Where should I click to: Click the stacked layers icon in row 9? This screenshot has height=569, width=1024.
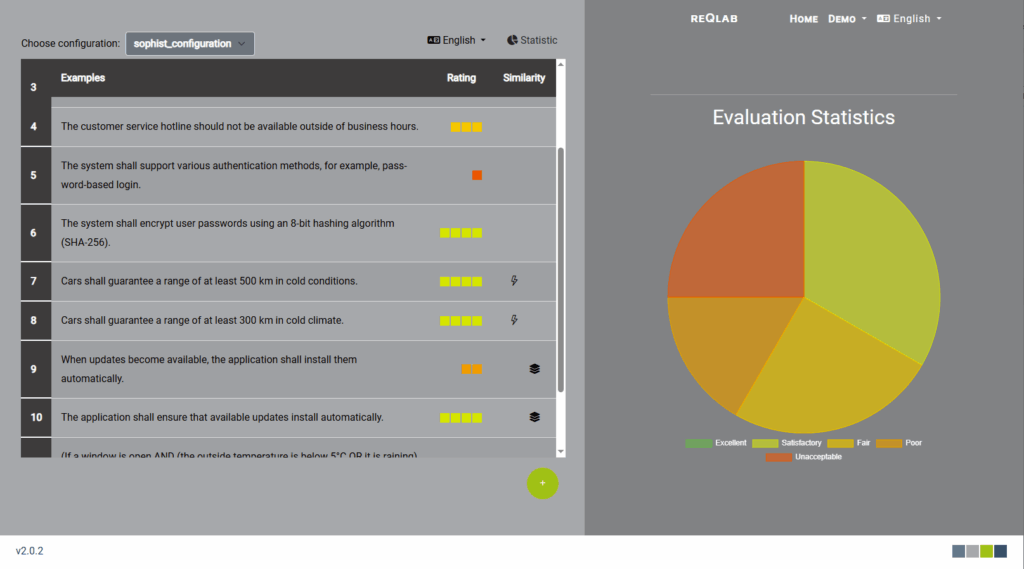tap(534, 369)
